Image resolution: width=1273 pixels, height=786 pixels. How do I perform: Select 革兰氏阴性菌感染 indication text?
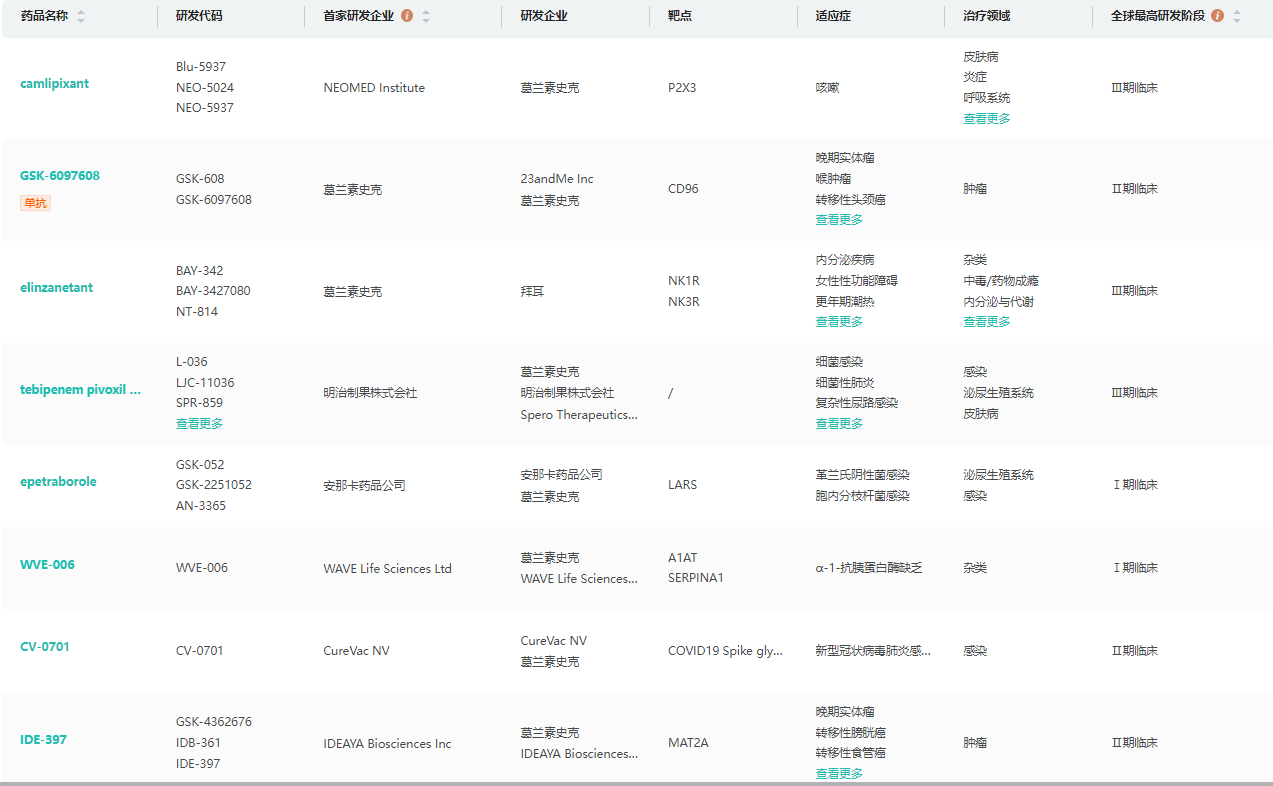click(862, 474)
